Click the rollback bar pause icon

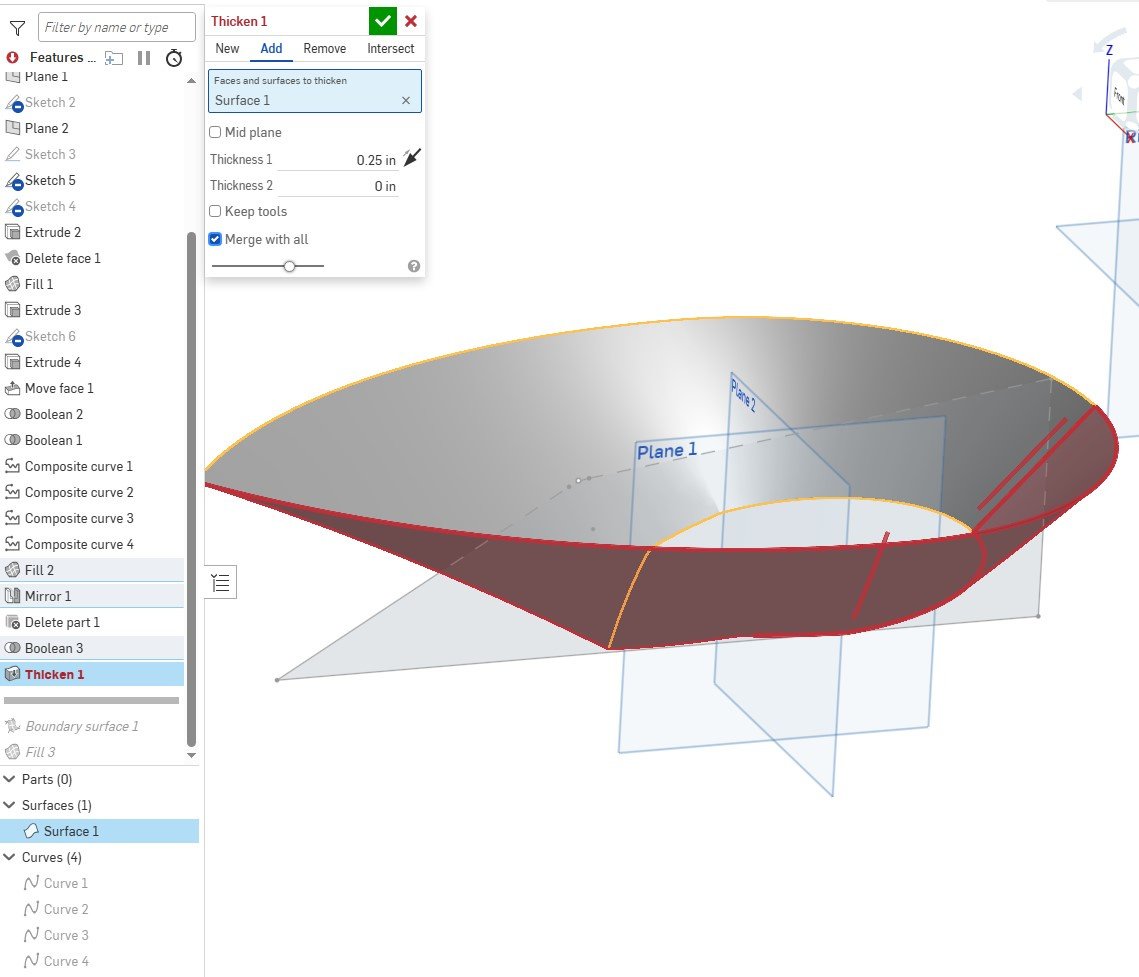pos(144,58)
